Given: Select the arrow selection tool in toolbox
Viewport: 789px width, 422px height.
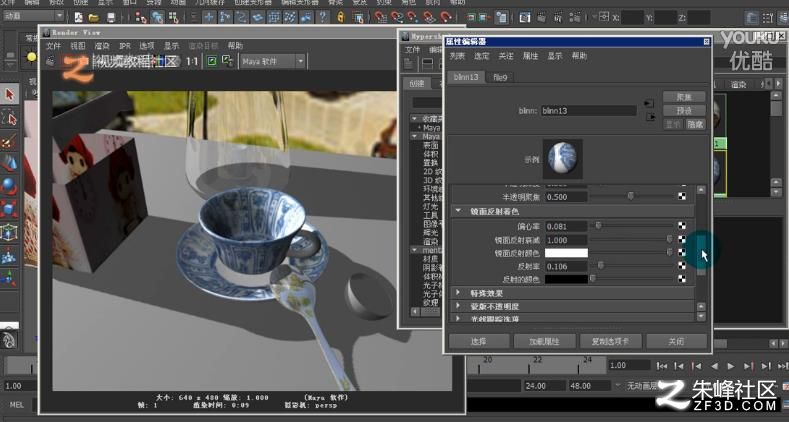Looking at the screenshot, I should tap(9, 94).
